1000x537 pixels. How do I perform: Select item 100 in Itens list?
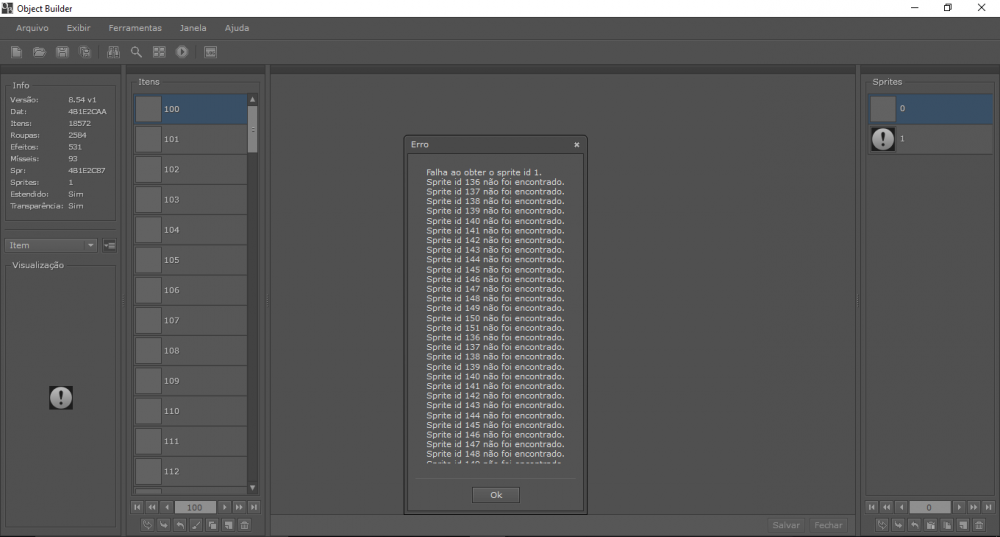coord(190,109)
